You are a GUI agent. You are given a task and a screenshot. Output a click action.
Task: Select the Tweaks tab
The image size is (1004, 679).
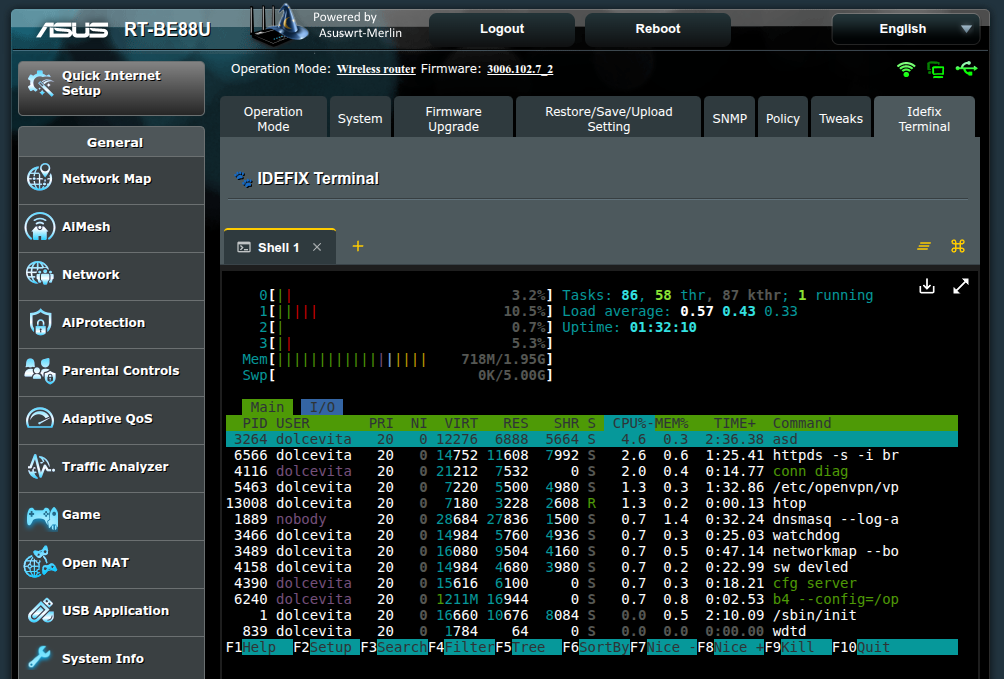(840, 119)
